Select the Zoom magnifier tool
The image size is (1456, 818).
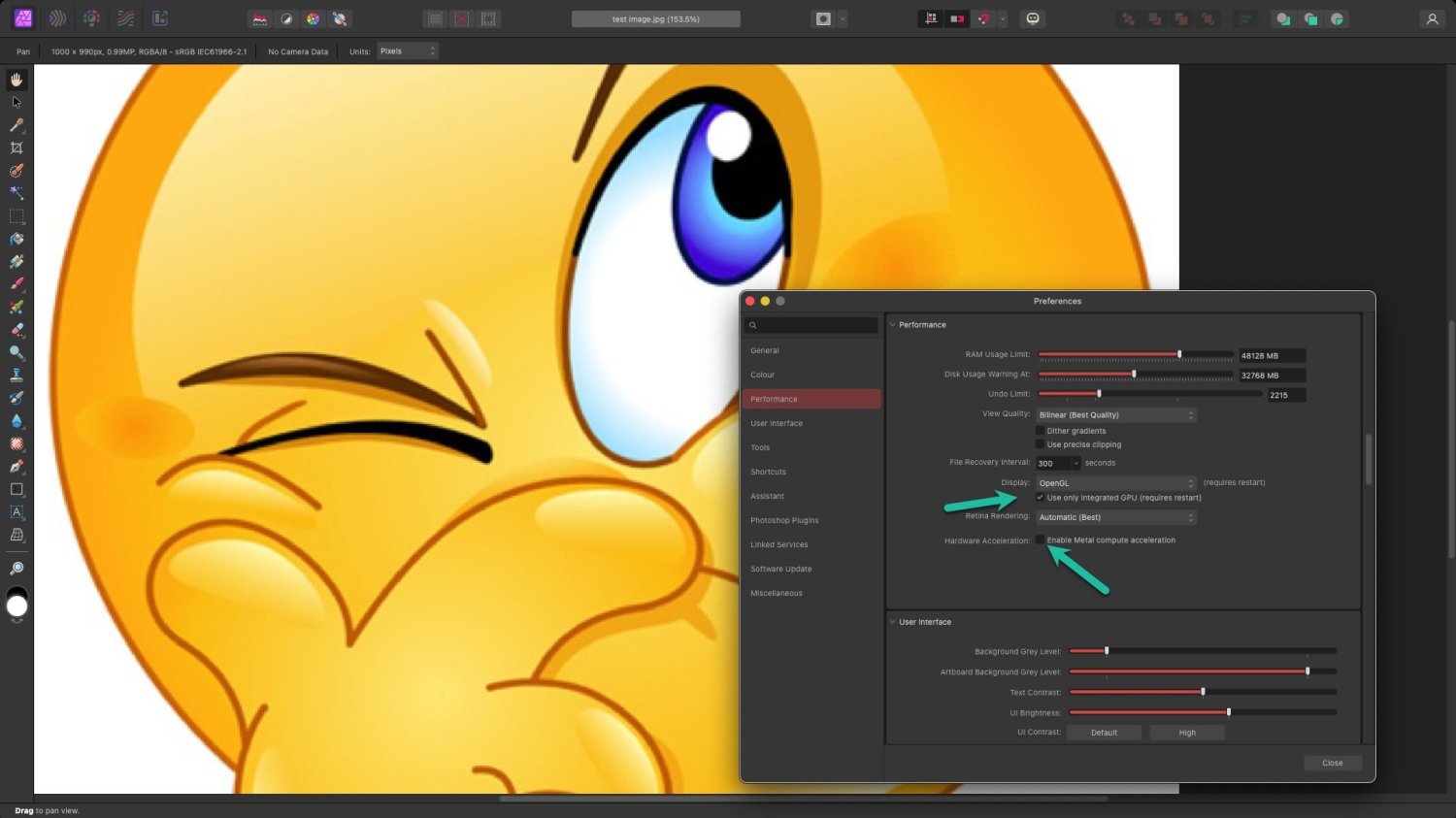(17, 569)
